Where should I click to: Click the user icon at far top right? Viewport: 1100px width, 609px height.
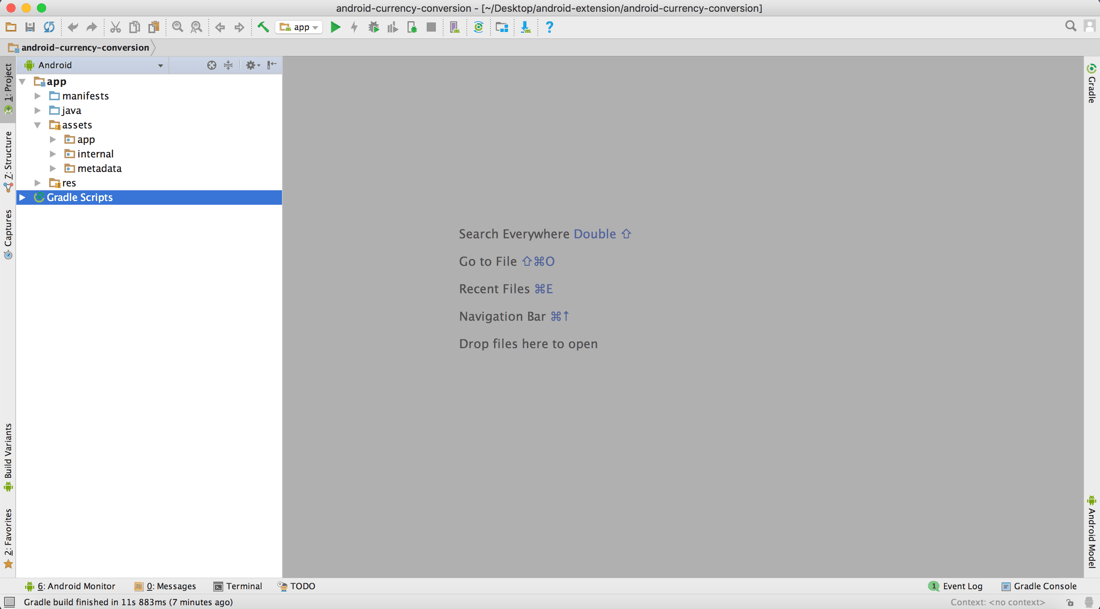click(x=1089, y=26)
